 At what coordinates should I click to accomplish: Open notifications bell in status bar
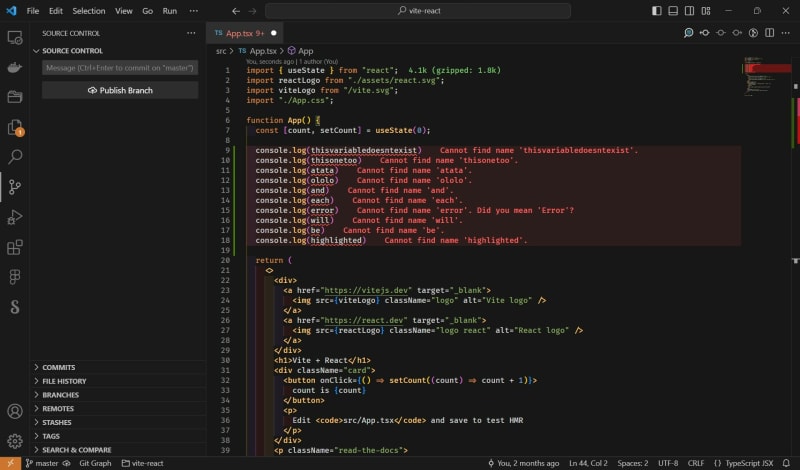tap(786, 463)
